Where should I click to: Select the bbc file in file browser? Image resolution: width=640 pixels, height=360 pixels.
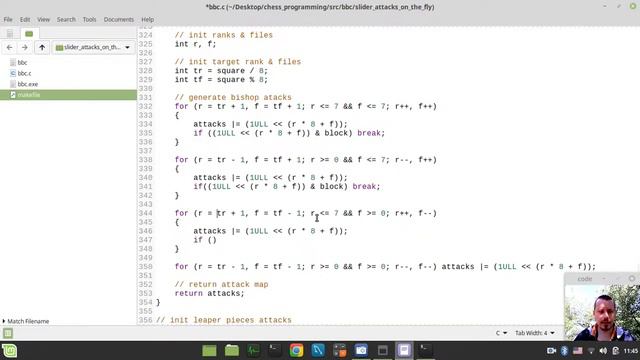22,62
